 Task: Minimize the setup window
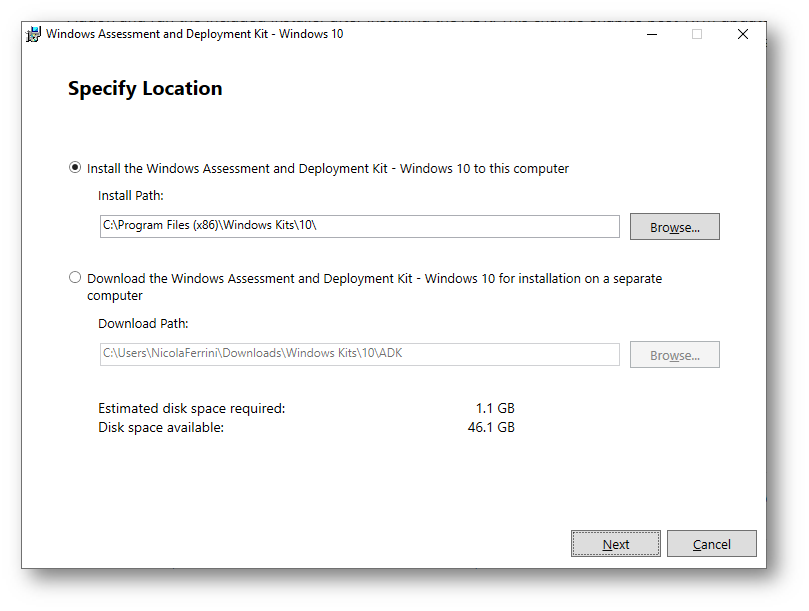tap(652, 34)
